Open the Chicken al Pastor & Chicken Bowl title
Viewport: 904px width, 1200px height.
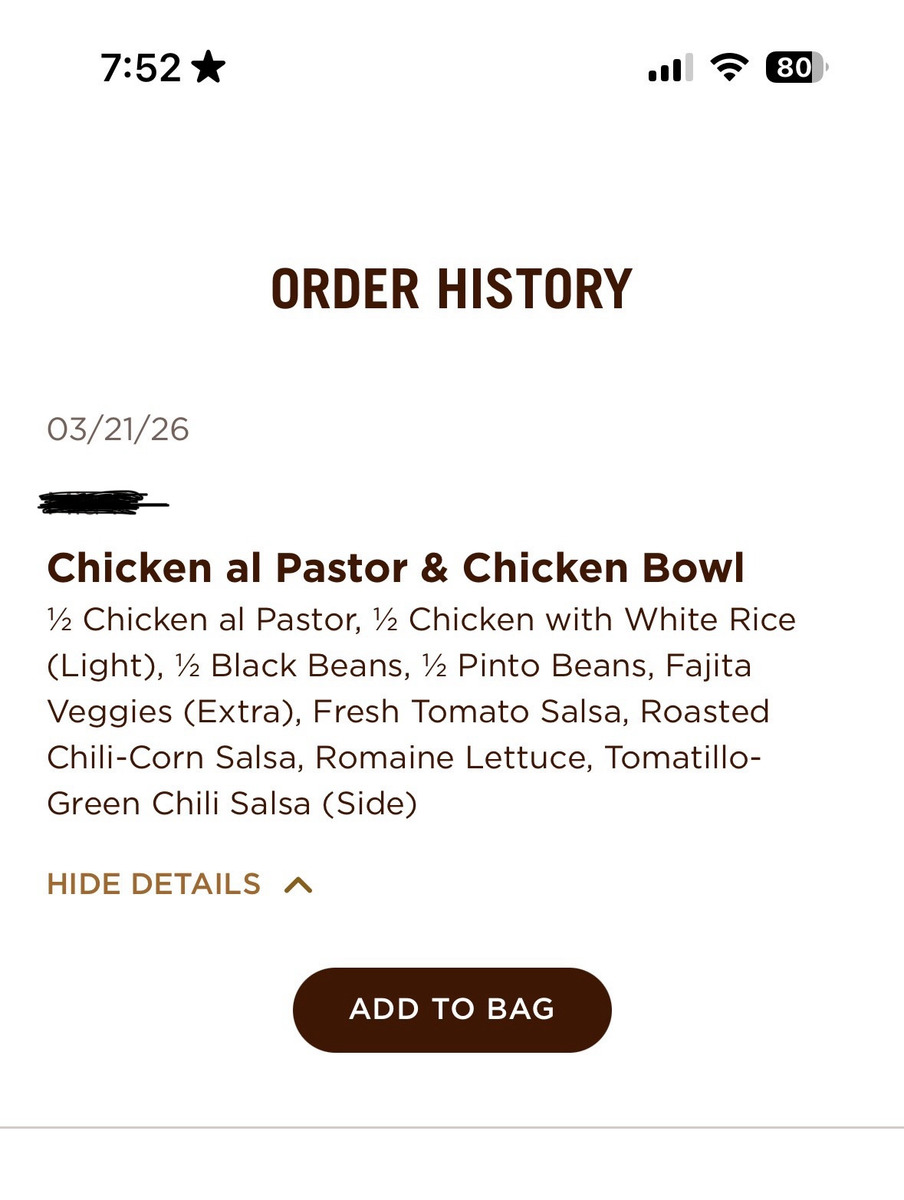(x=396, y=568)
